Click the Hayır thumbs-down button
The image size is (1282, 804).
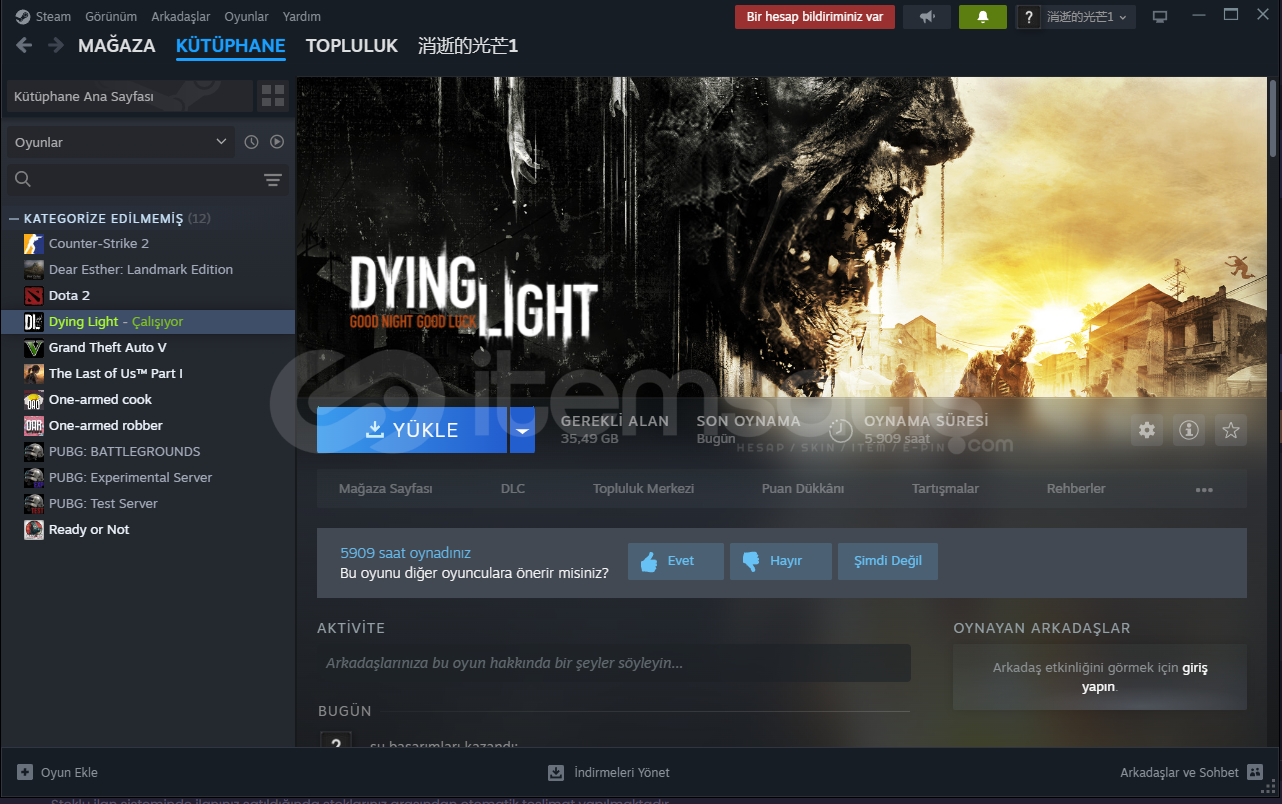[x=781, y=561]
